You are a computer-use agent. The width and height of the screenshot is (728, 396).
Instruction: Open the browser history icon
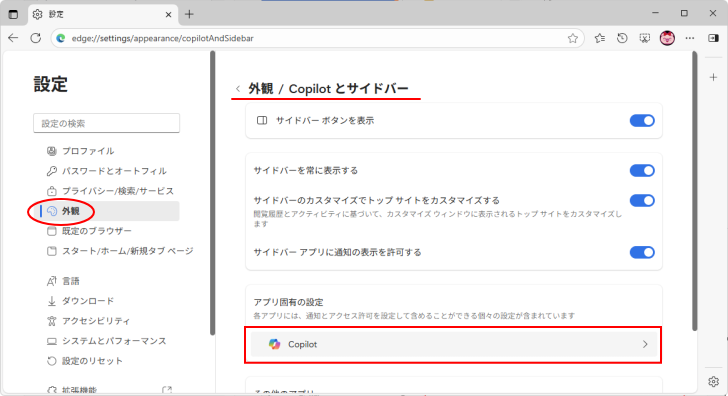coord(622,38)
